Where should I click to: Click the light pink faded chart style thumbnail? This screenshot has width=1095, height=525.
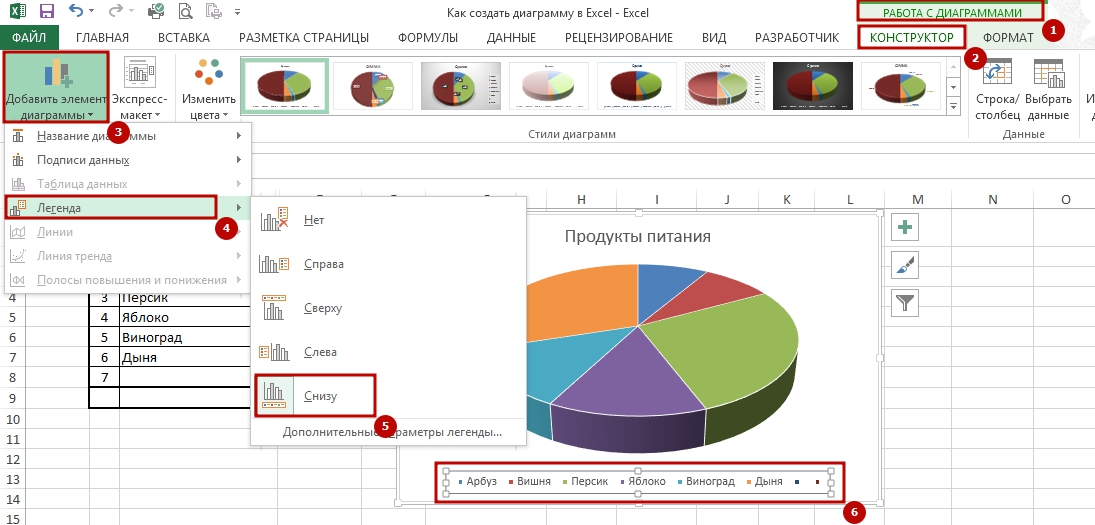[x=549, y=85]
